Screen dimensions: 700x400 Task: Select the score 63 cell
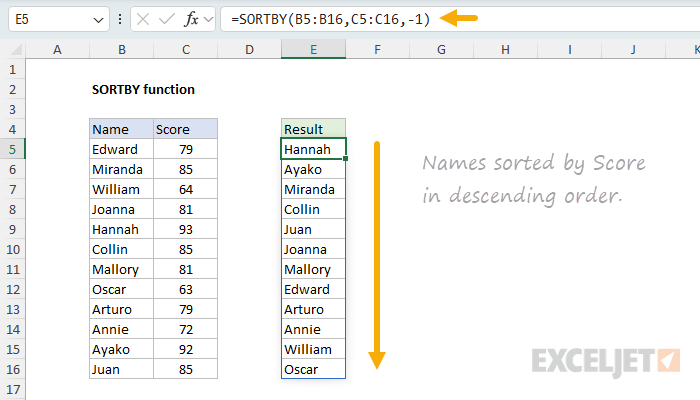point(186,289)
